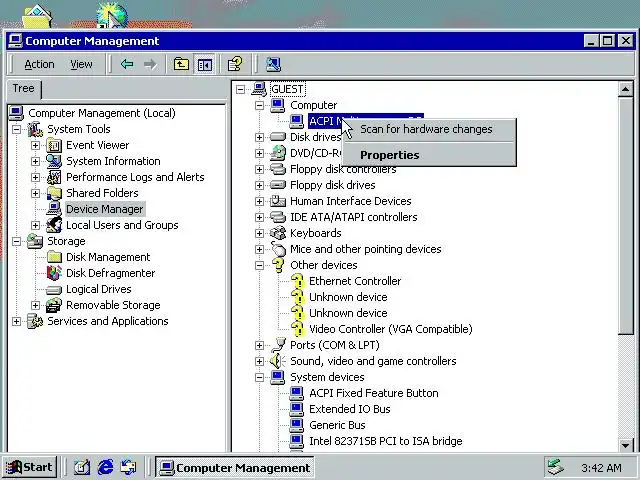Select ACPI Fixed Feature Button device
Viewport: 640px width, 480px height.
(373, 393)
